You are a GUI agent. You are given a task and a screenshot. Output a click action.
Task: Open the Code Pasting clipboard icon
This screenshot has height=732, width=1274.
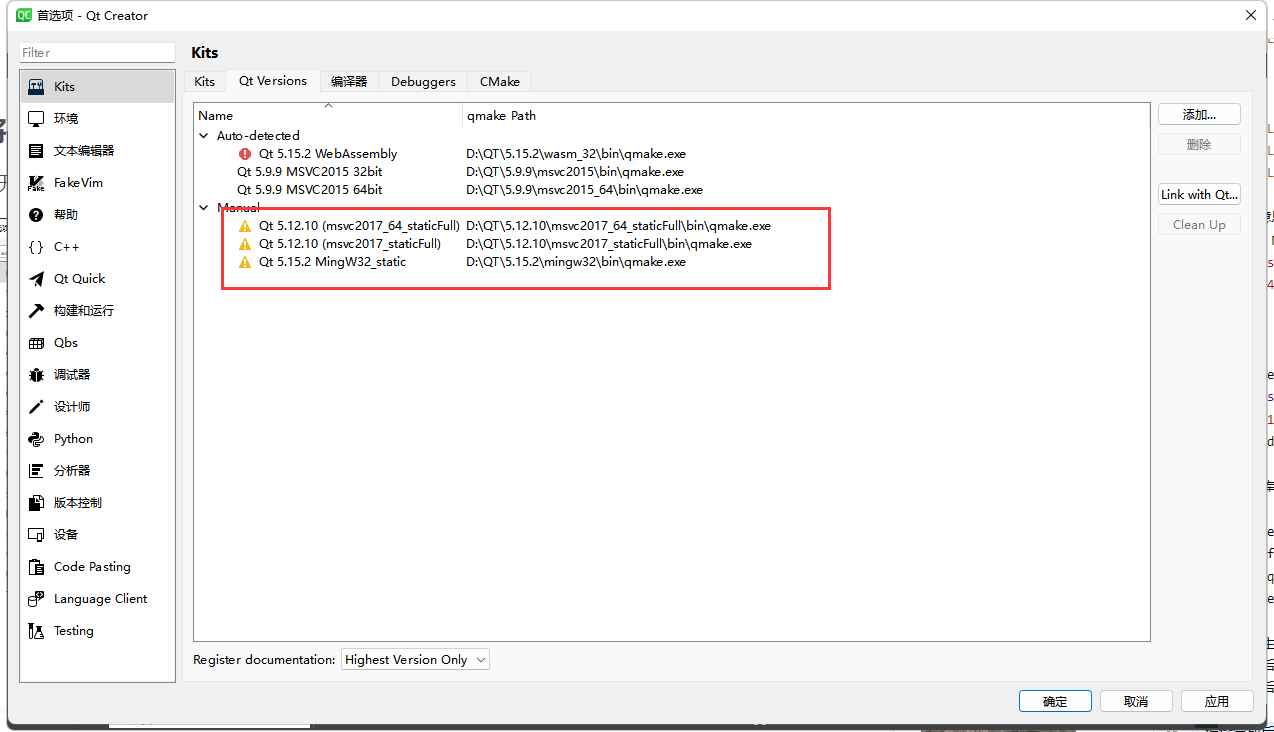(x=36, y=567)
